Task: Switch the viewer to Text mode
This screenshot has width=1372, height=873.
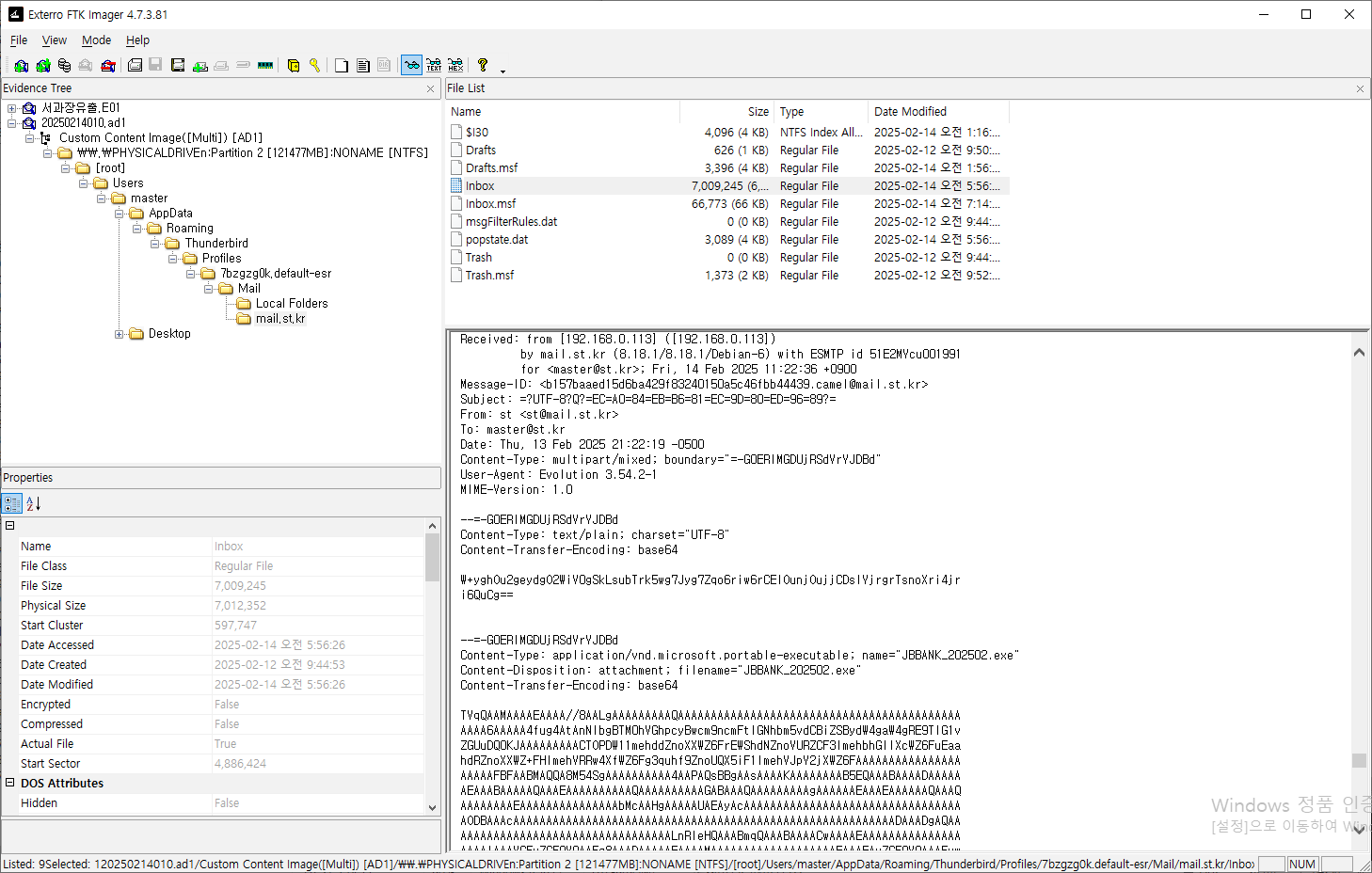Action: pyautogui.click(x=434, y=65)
